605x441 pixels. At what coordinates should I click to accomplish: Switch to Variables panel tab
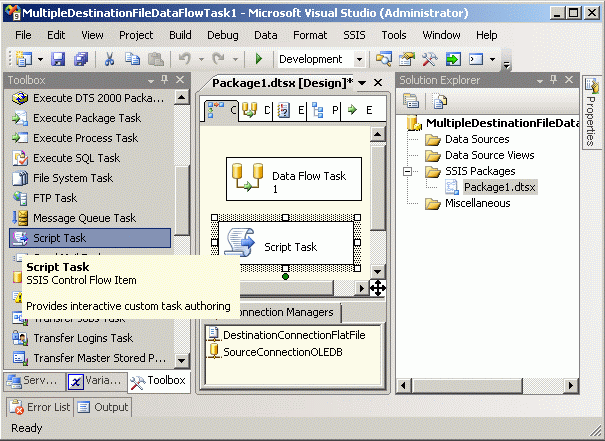(x=96, y=381)
